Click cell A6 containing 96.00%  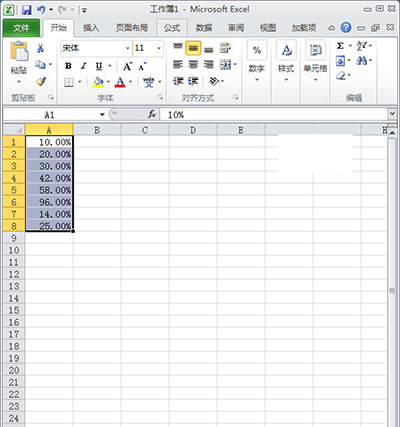click(49, 202)
